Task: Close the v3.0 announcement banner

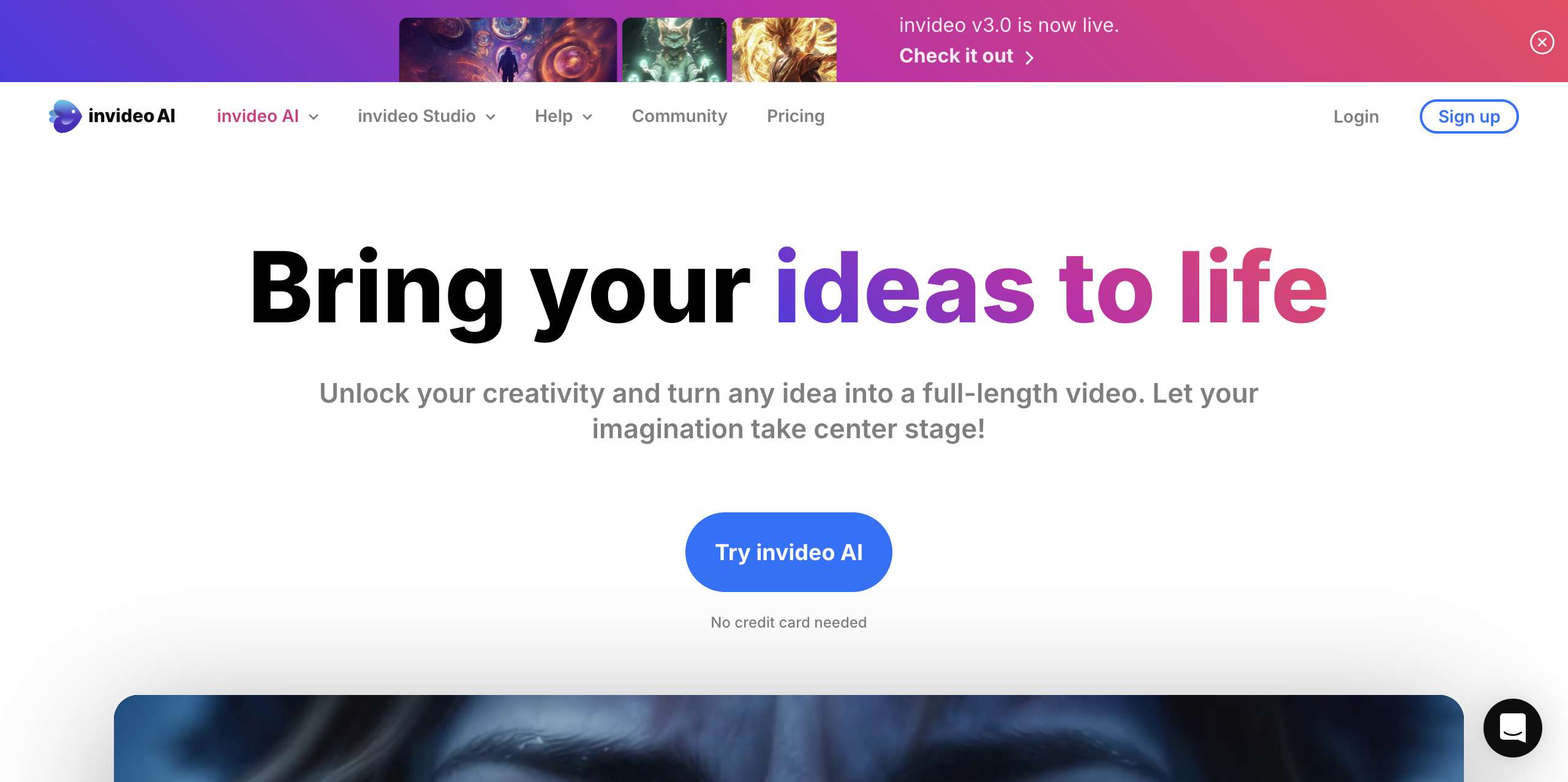Action: (1542, 42)
